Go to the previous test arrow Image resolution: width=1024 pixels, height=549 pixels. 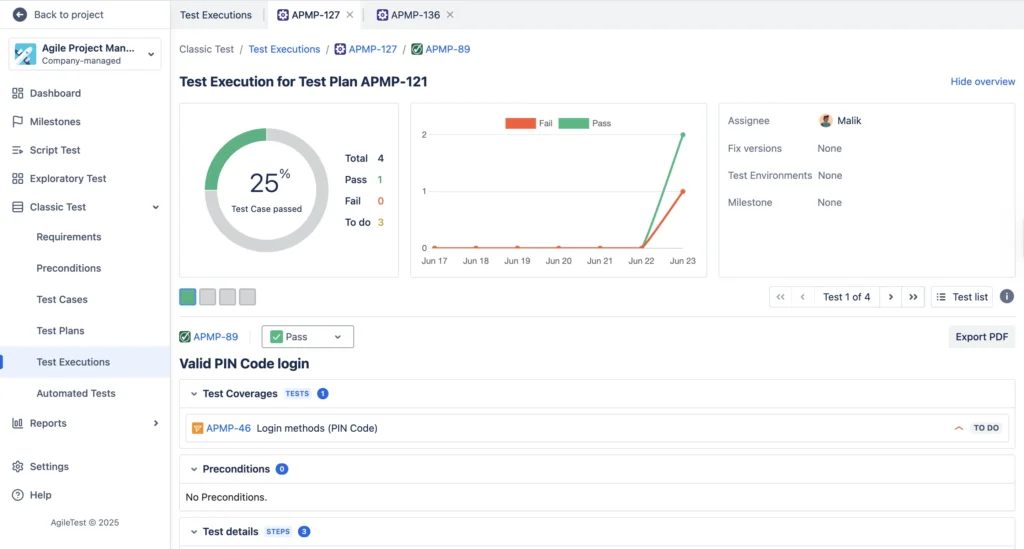tap(803, 297)
